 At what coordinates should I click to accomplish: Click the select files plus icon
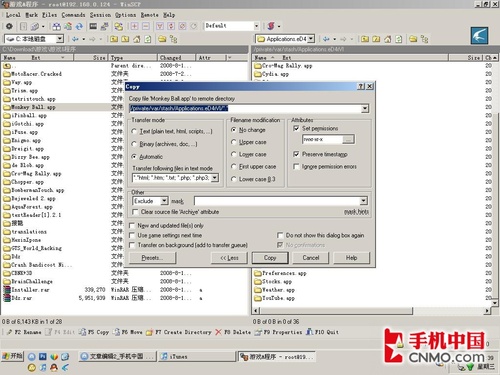click(x=134, y=26)
